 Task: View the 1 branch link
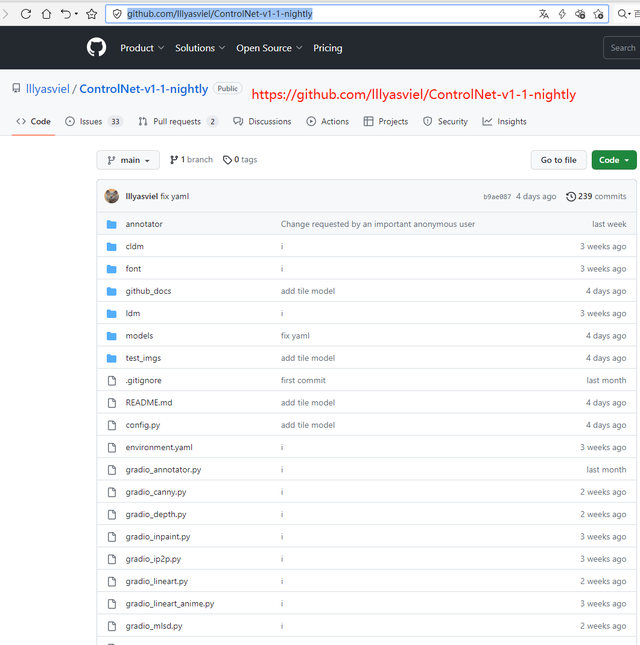point(191,160)
